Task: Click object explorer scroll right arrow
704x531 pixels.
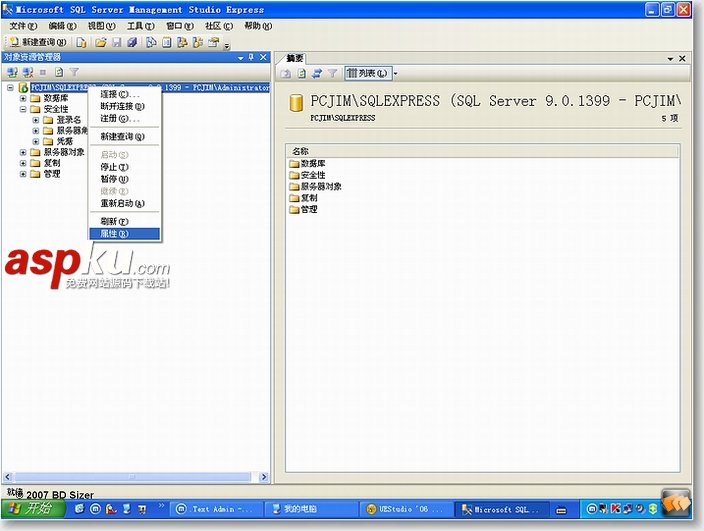Action: click(264, 477)
